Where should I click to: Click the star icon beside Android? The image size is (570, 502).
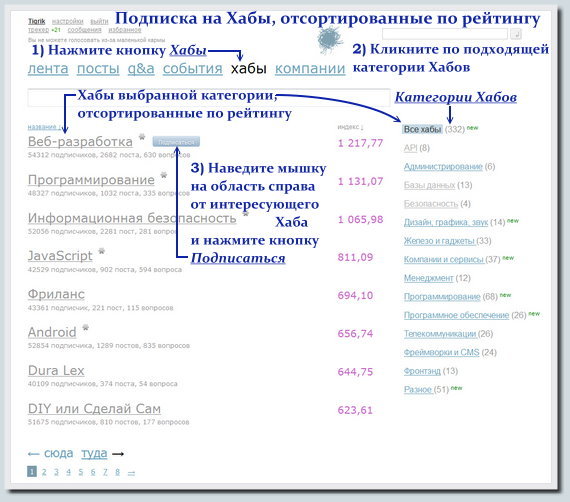pos(86,328)
